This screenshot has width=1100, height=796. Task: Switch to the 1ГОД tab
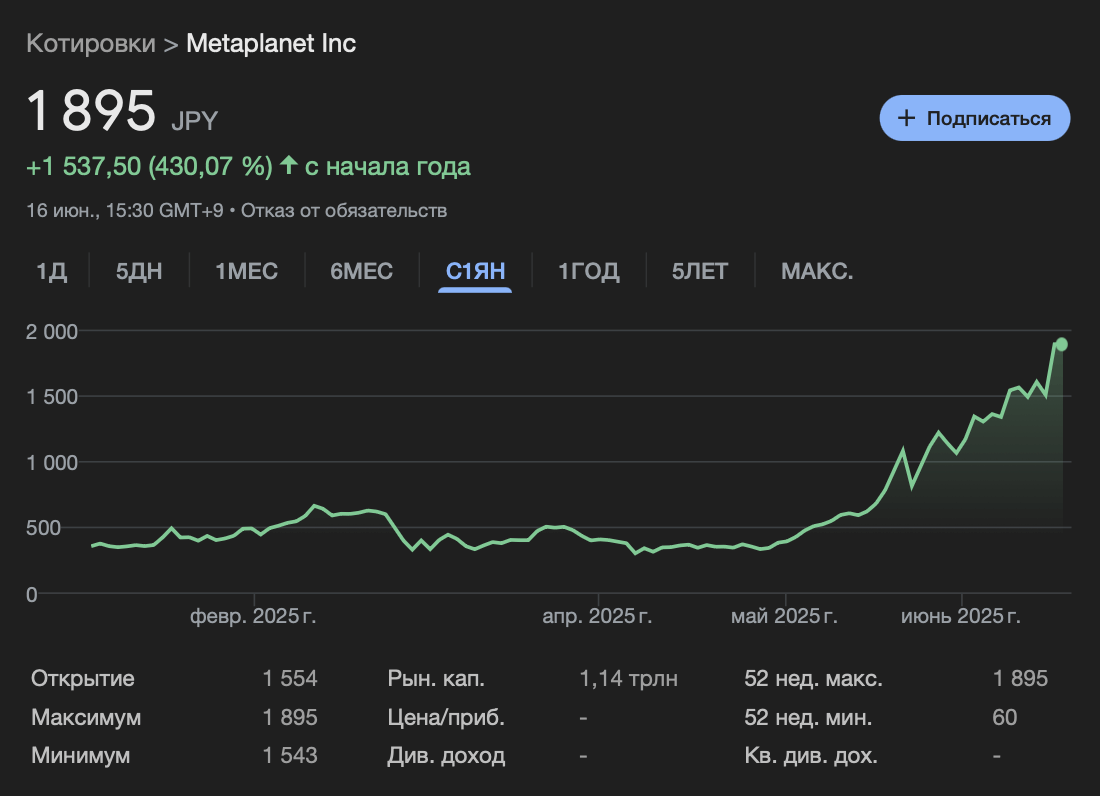point(589,271)
